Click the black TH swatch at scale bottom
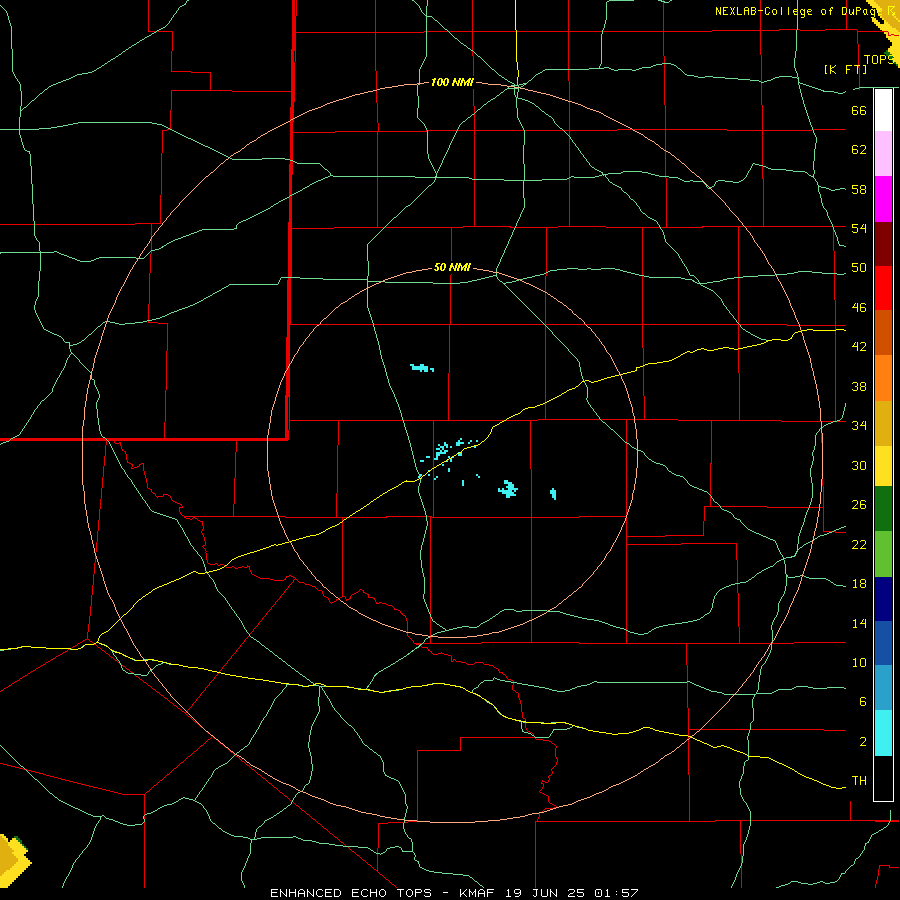This screenshot has width=900, height=900. (883, 778)
